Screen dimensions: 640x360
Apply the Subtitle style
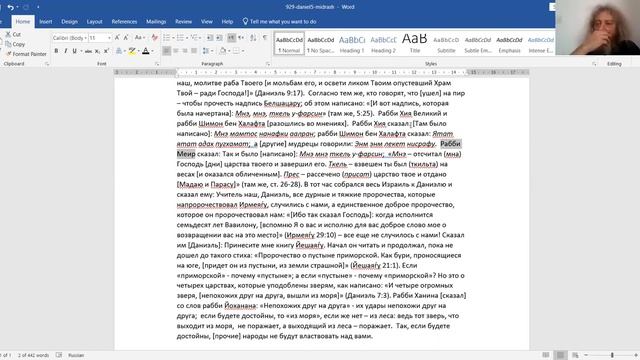446,44
